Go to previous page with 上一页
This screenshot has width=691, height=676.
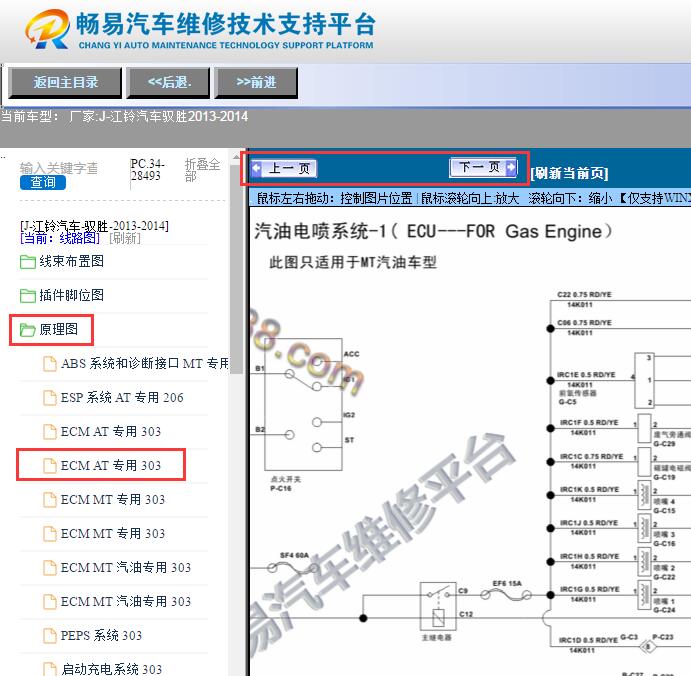[284, 168]
